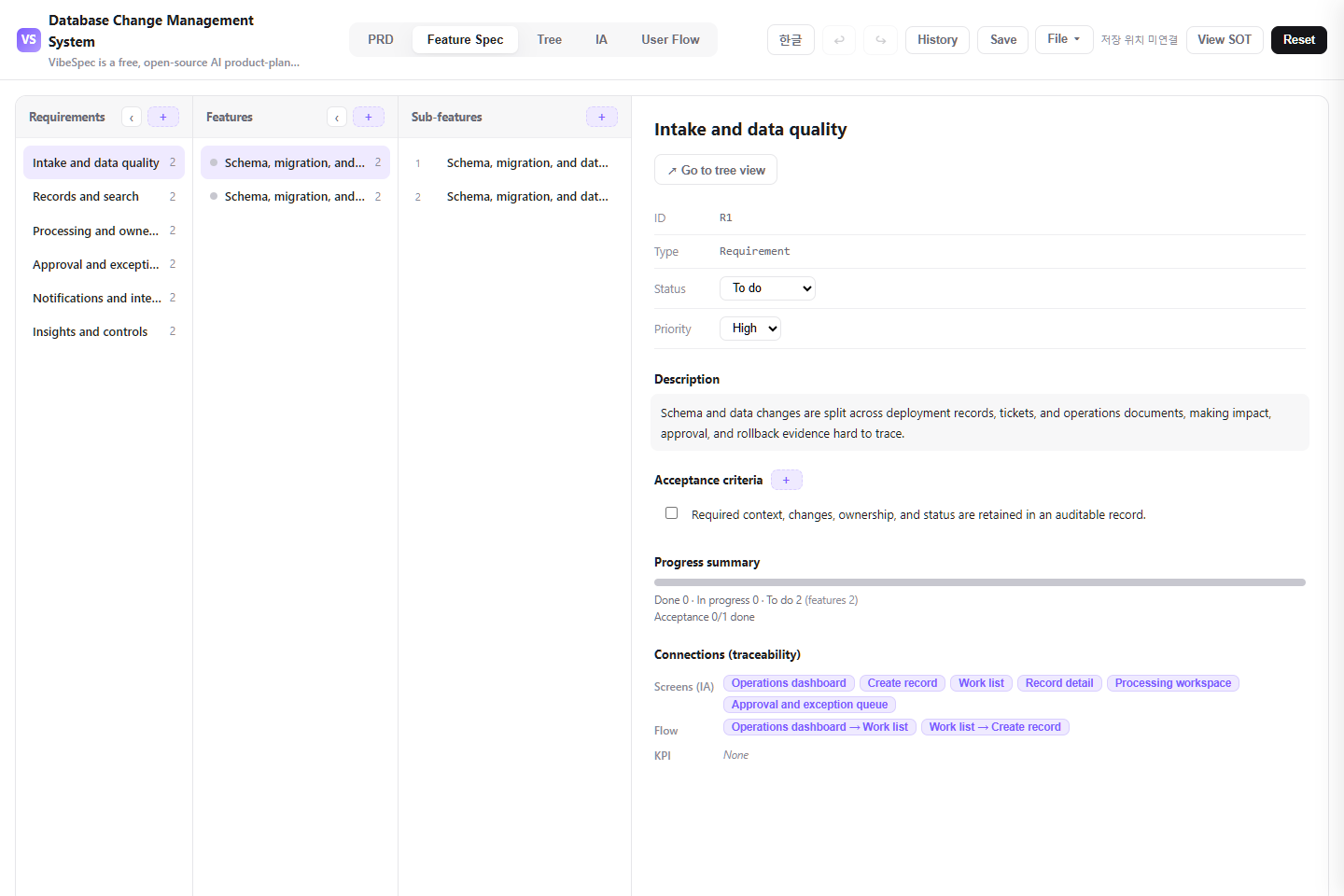
Task: Click the Description text box
Action: [980, 423]
